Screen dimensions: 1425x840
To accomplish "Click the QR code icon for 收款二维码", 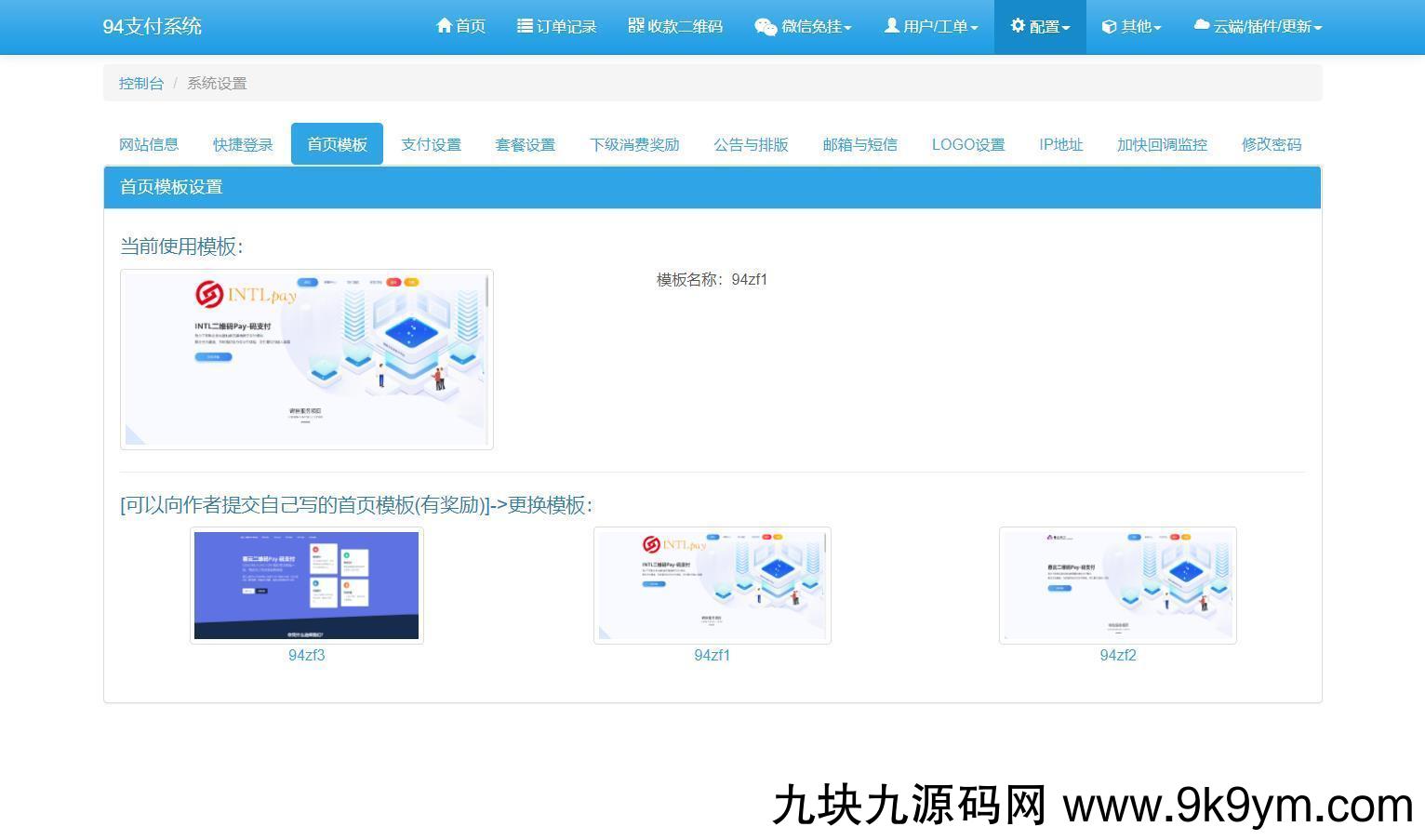I will (x=636, y=26).
